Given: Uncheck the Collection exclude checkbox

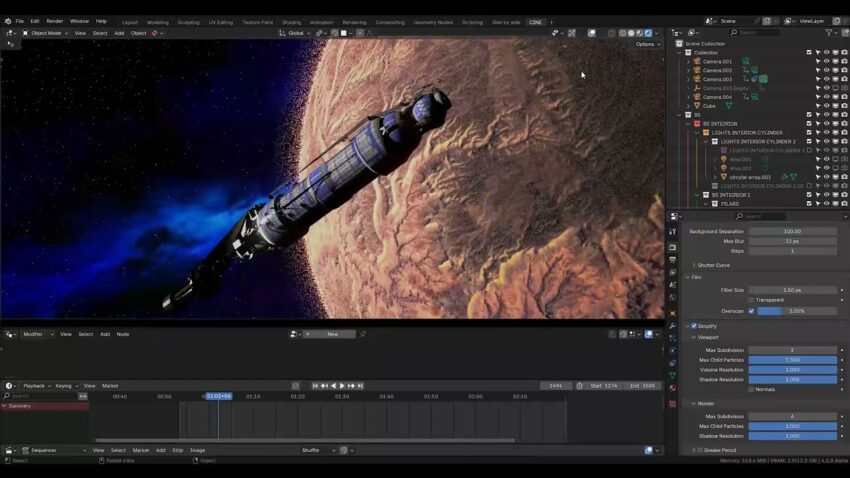Looking at the screenshot, I should [809, 53].
